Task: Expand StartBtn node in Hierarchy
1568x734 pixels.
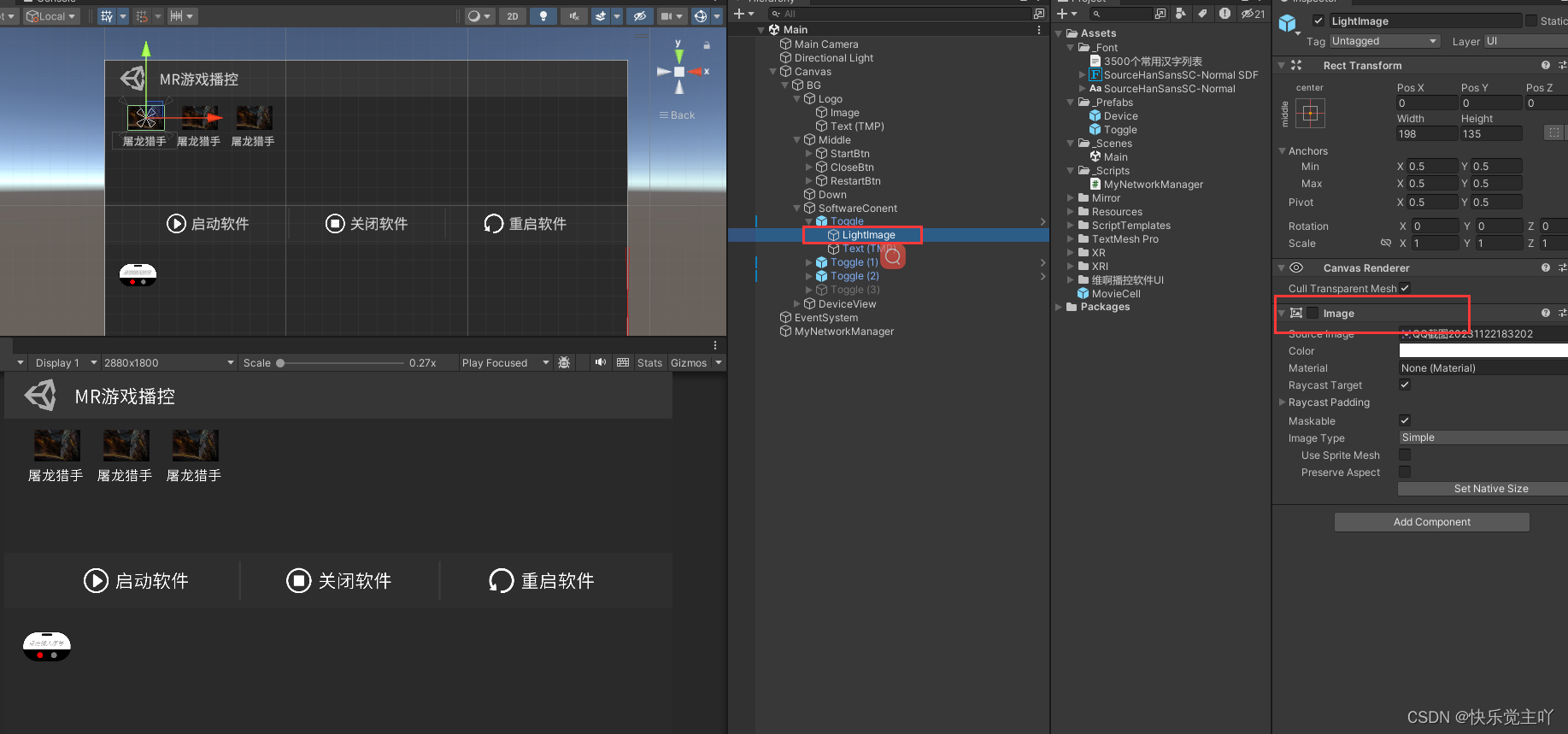Action: (809, 154)
